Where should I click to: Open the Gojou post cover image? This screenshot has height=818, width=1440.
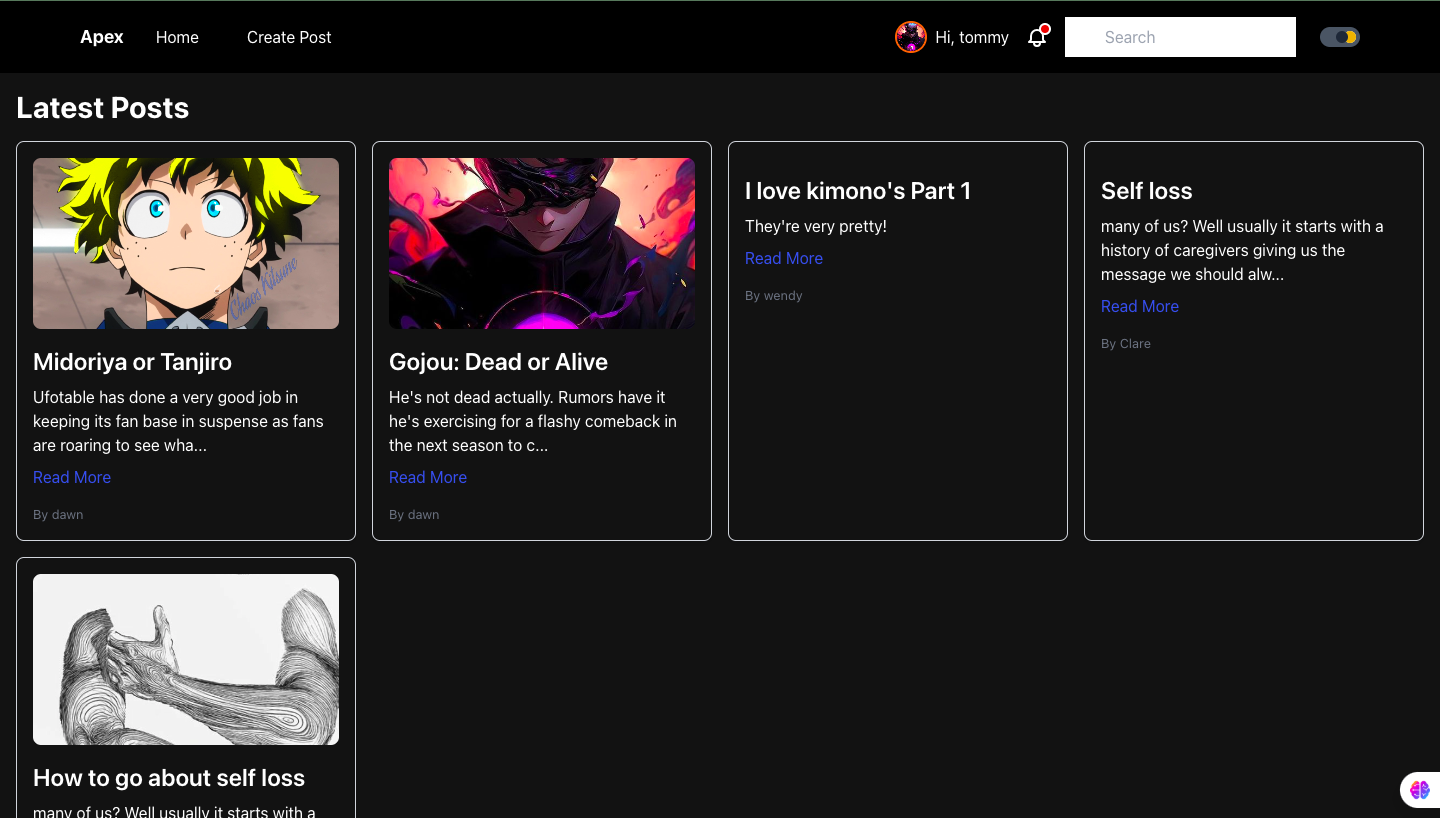tap(542, 243)
